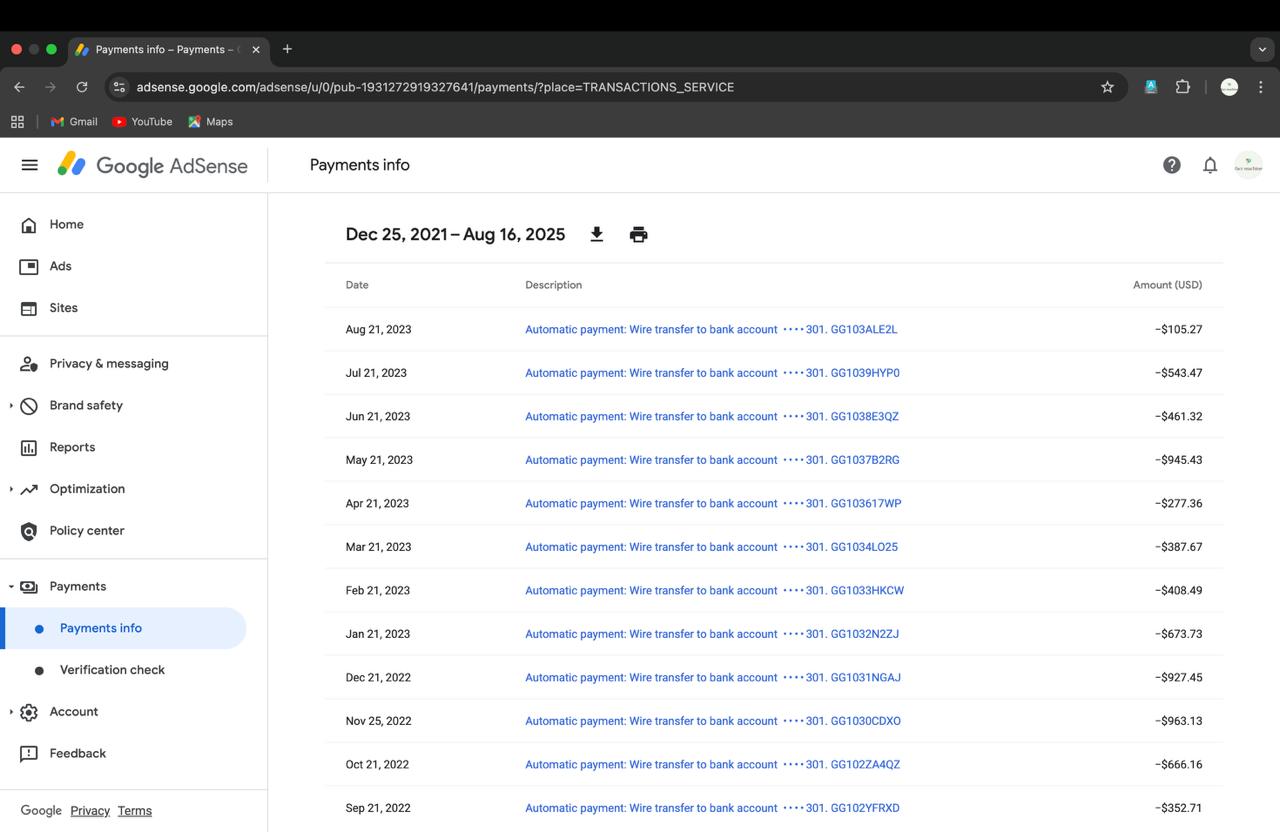Open payment GG1031NGAJ from Dec 21, 2022
1280x832 pixels.
coord(713,677)
